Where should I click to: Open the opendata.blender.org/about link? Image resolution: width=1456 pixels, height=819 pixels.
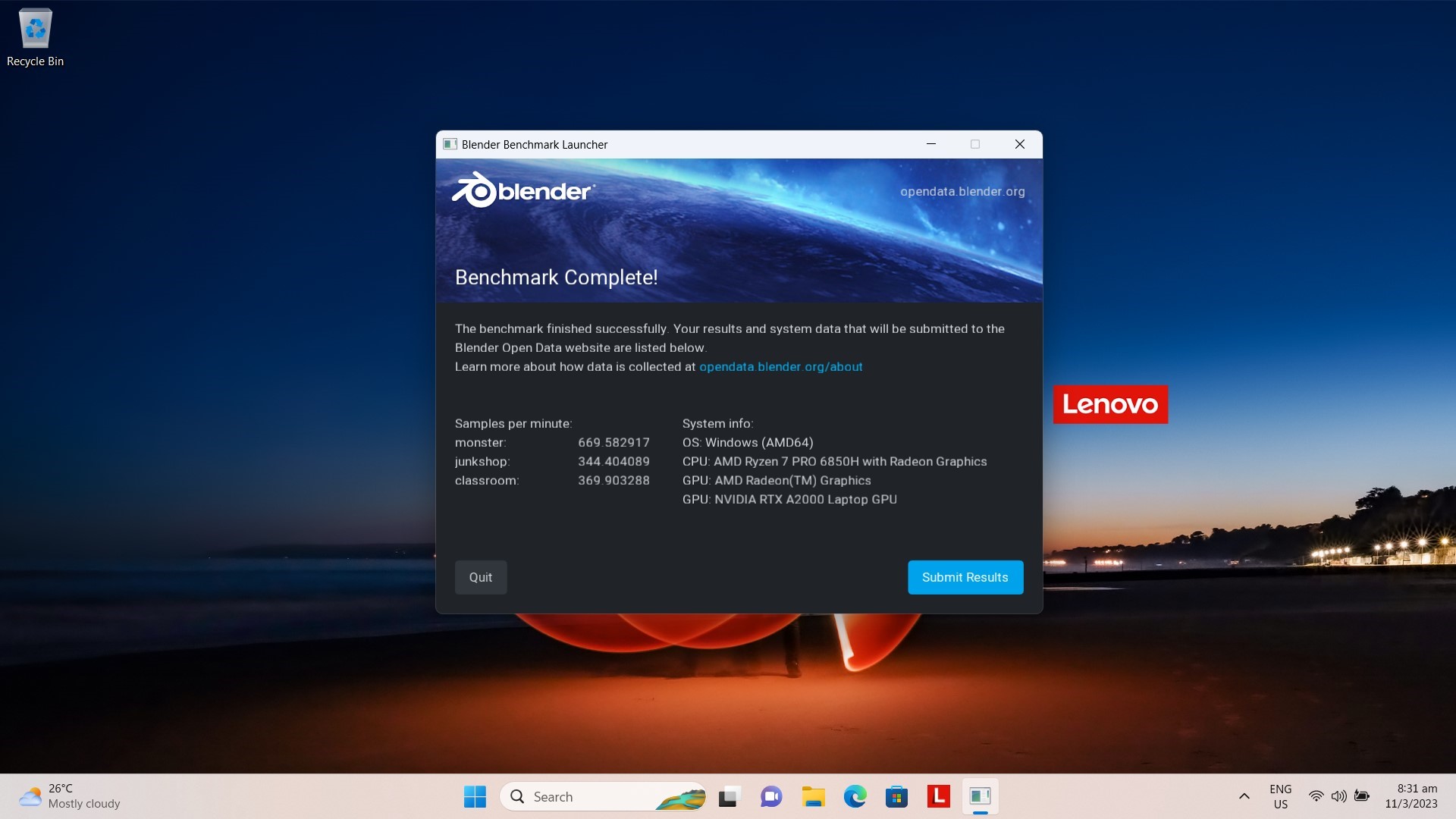point(780,367)
